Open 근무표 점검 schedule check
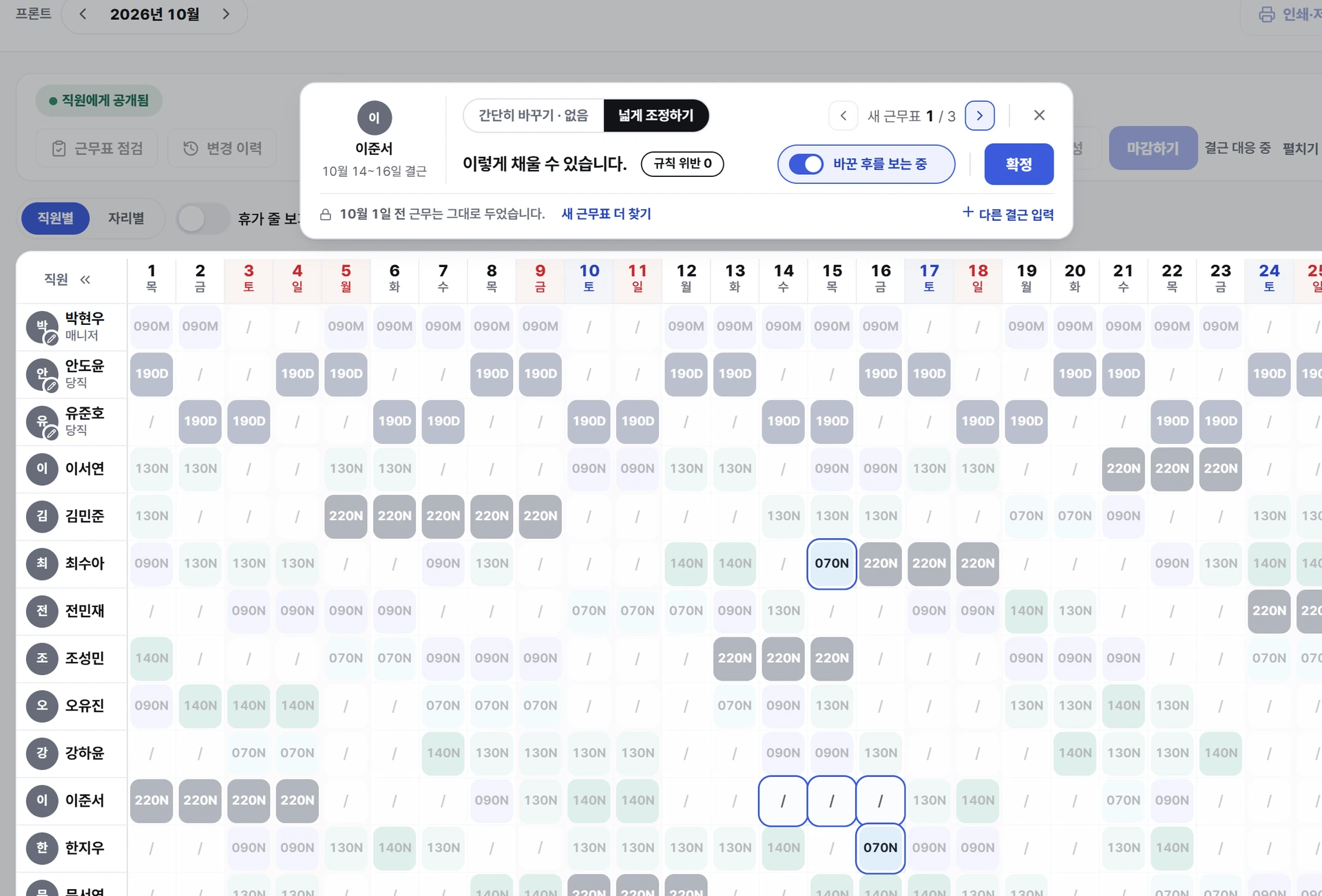 [97, 148]
